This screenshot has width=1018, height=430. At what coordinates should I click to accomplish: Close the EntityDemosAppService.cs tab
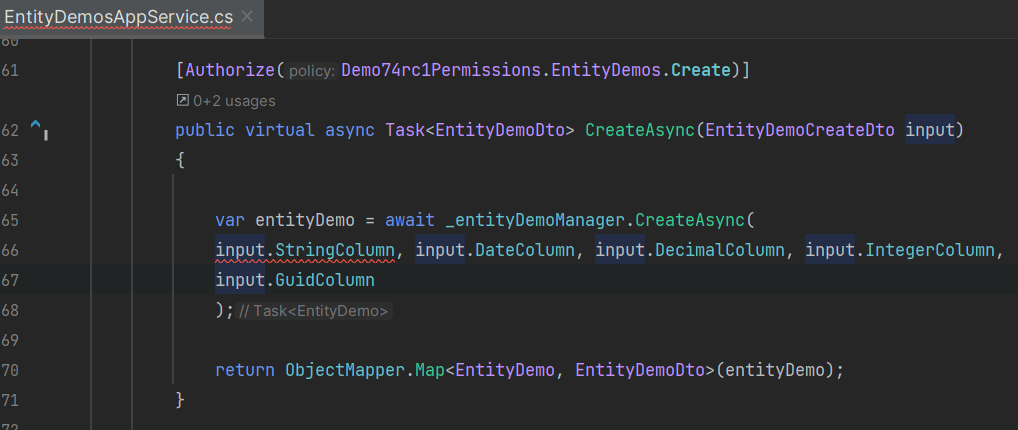click(x=247, y=16)
